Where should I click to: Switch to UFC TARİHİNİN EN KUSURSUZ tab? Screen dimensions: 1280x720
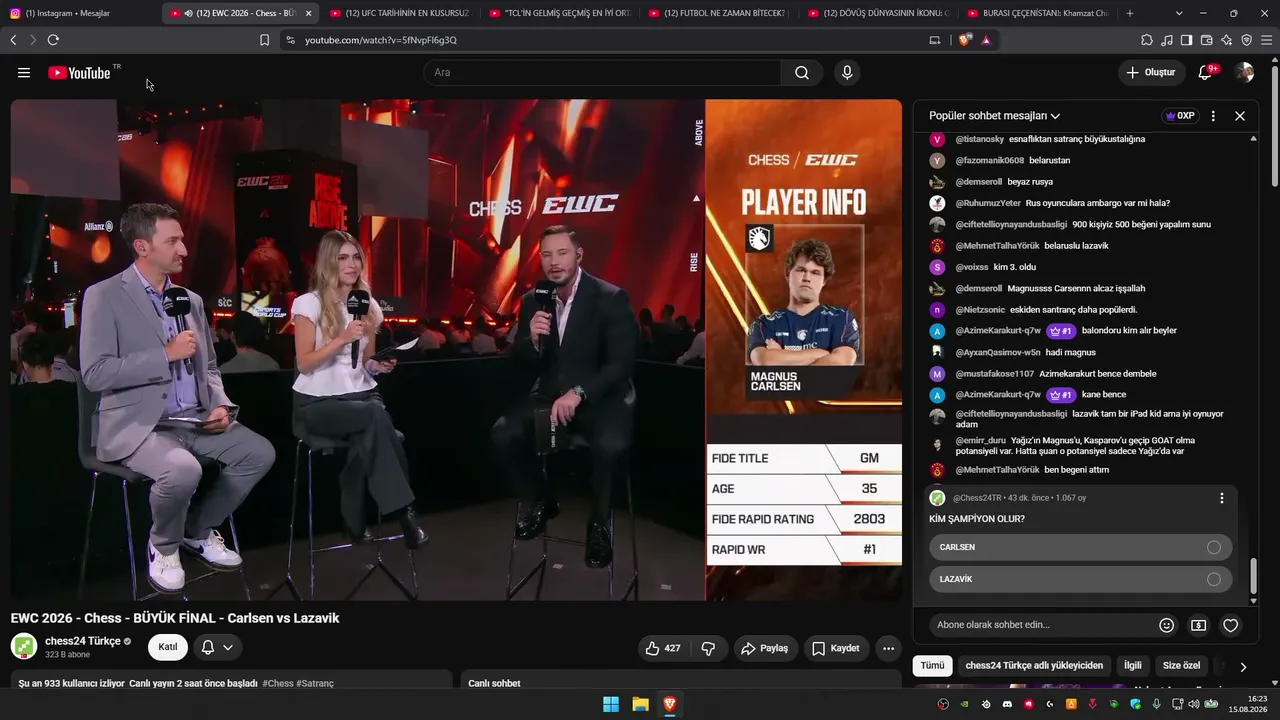pos(400,13)
